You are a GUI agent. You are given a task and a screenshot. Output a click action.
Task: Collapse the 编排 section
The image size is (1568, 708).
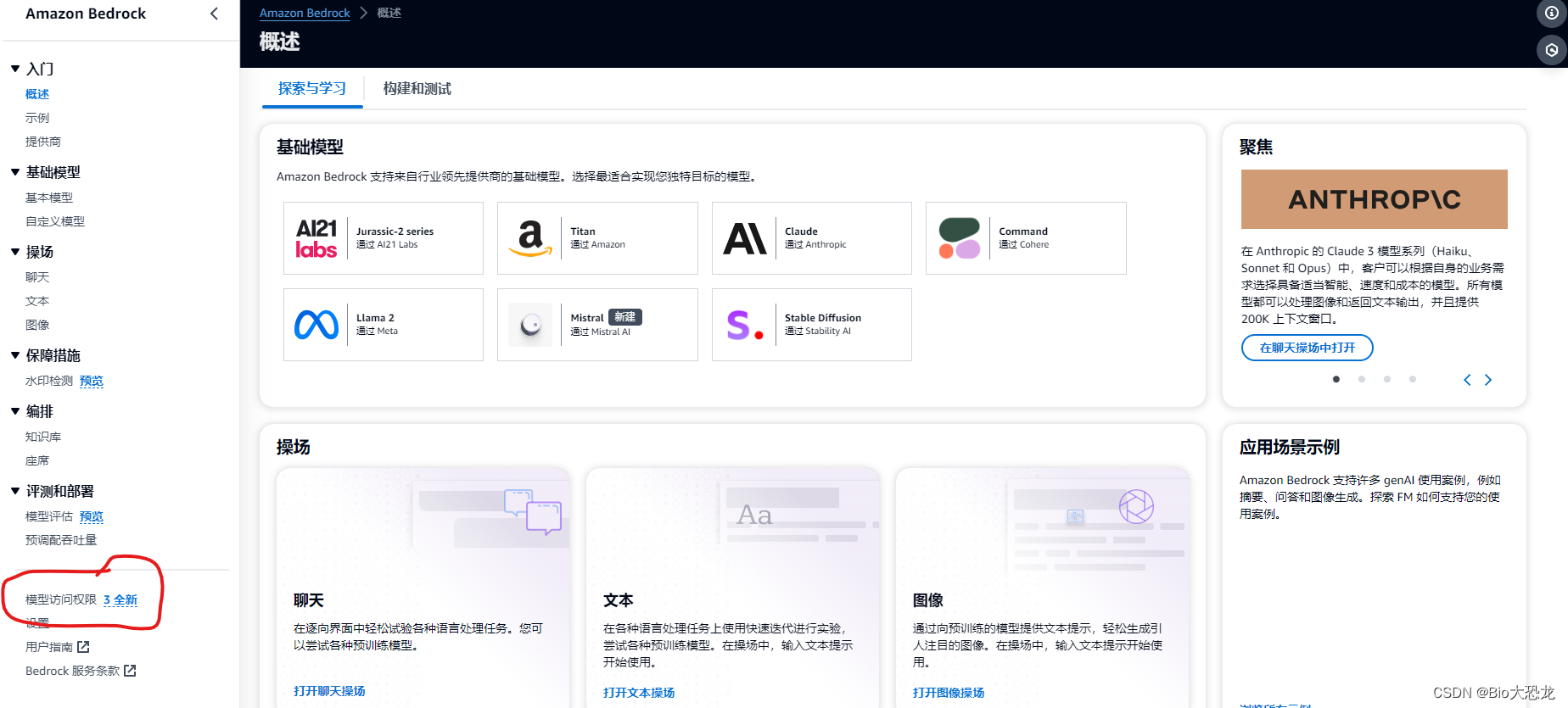coord(15,411)
